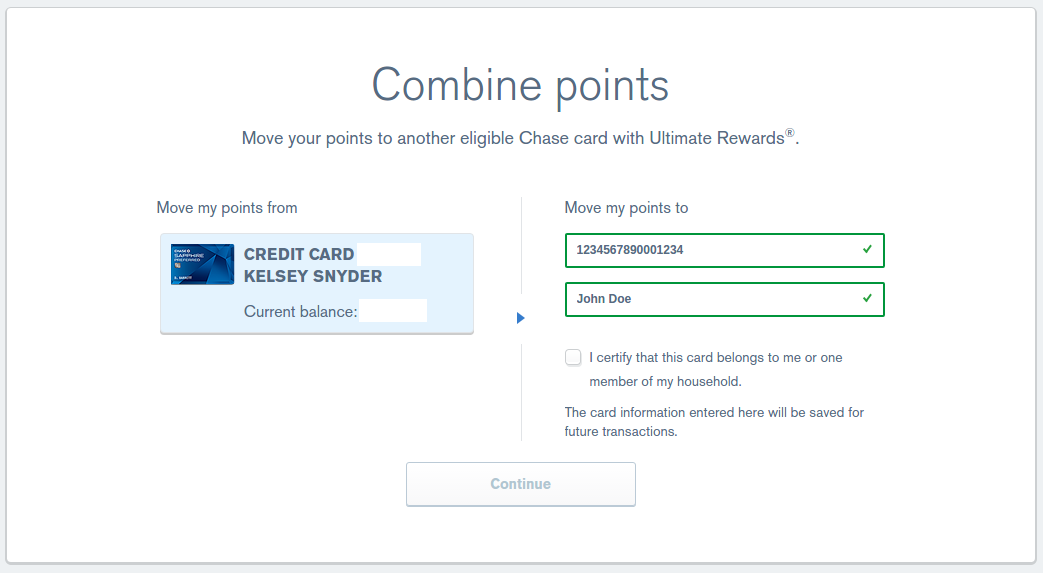Click the 'Combine points' heading

[x=520, y=85]
